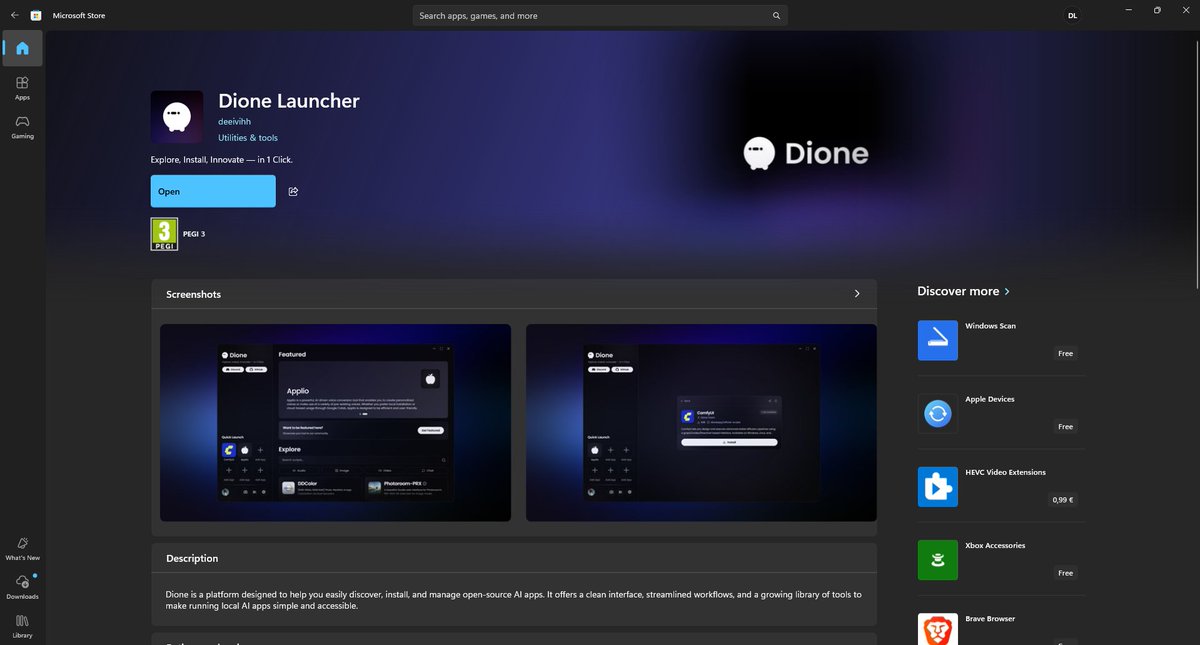Click the search apps, games input field

[600, 15]
